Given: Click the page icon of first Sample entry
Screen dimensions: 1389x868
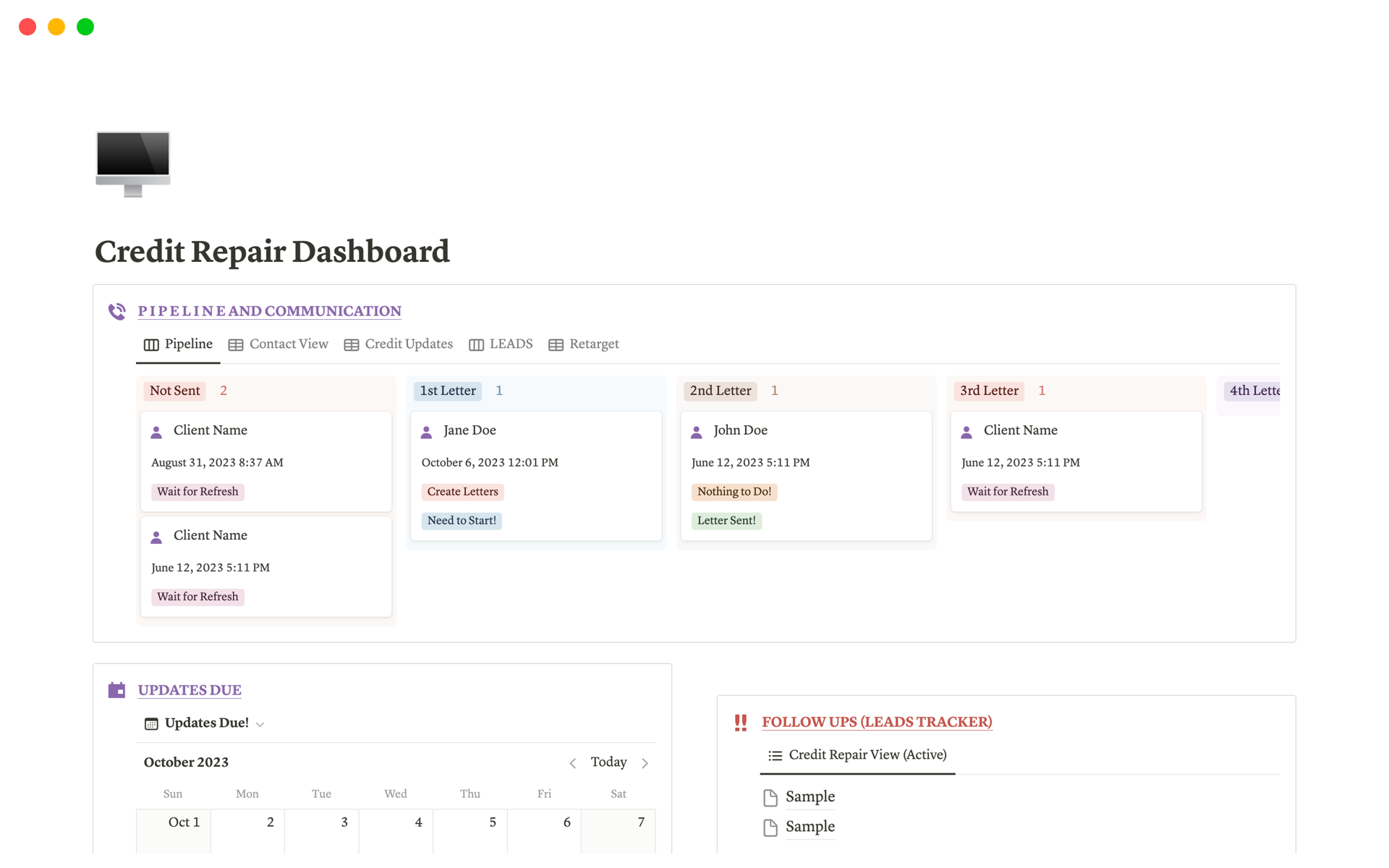Looking at the screenshot, I should coord(770,798).
